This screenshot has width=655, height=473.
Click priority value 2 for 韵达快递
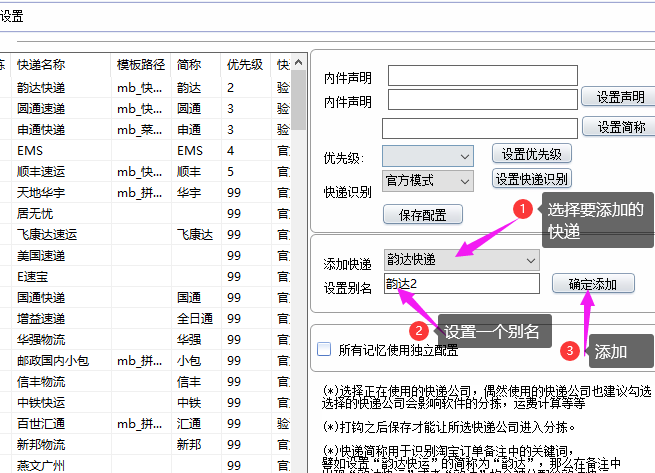(231, 88)
